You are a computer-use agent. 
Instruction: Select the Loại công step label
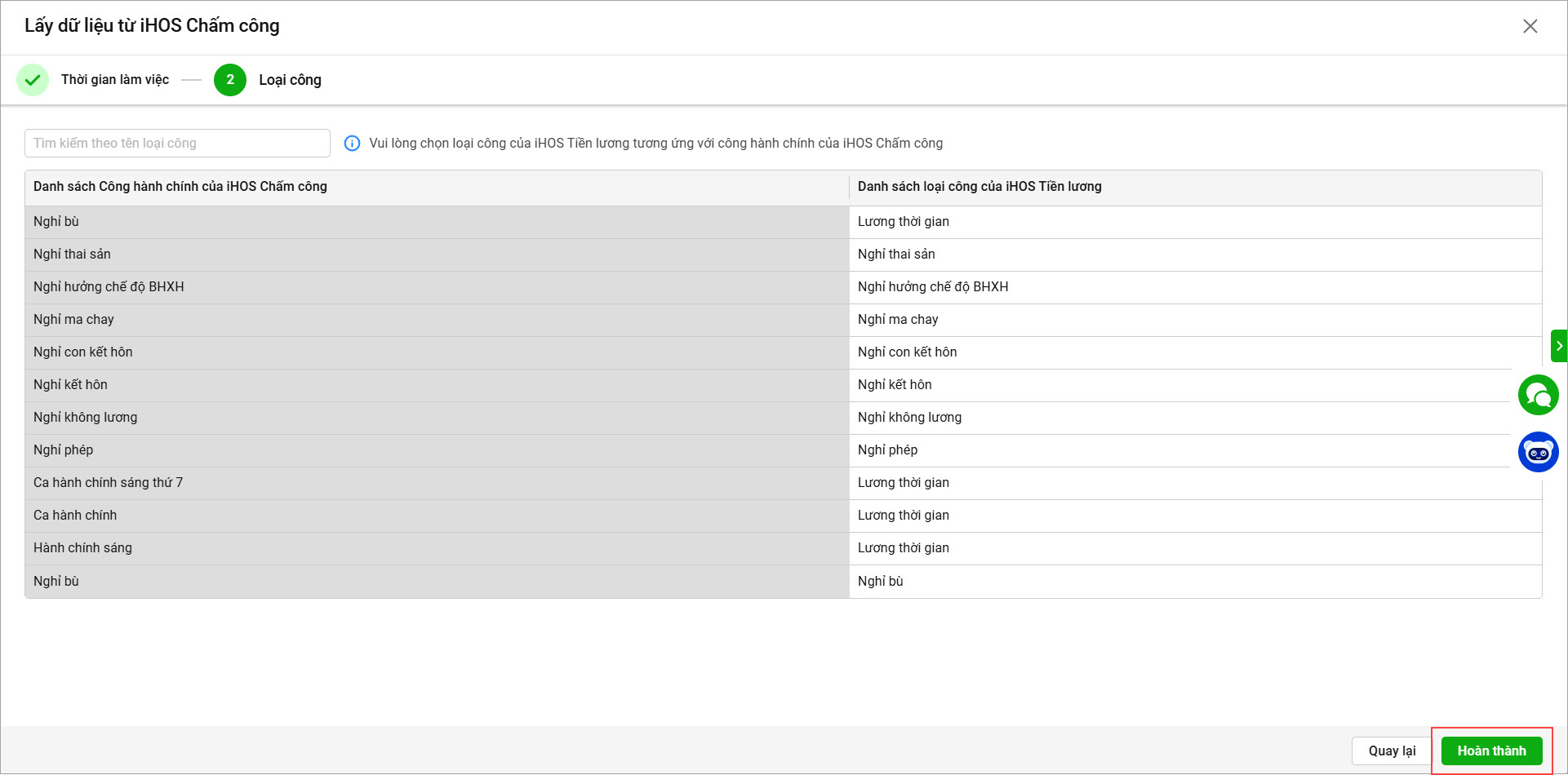coord(290,80)
